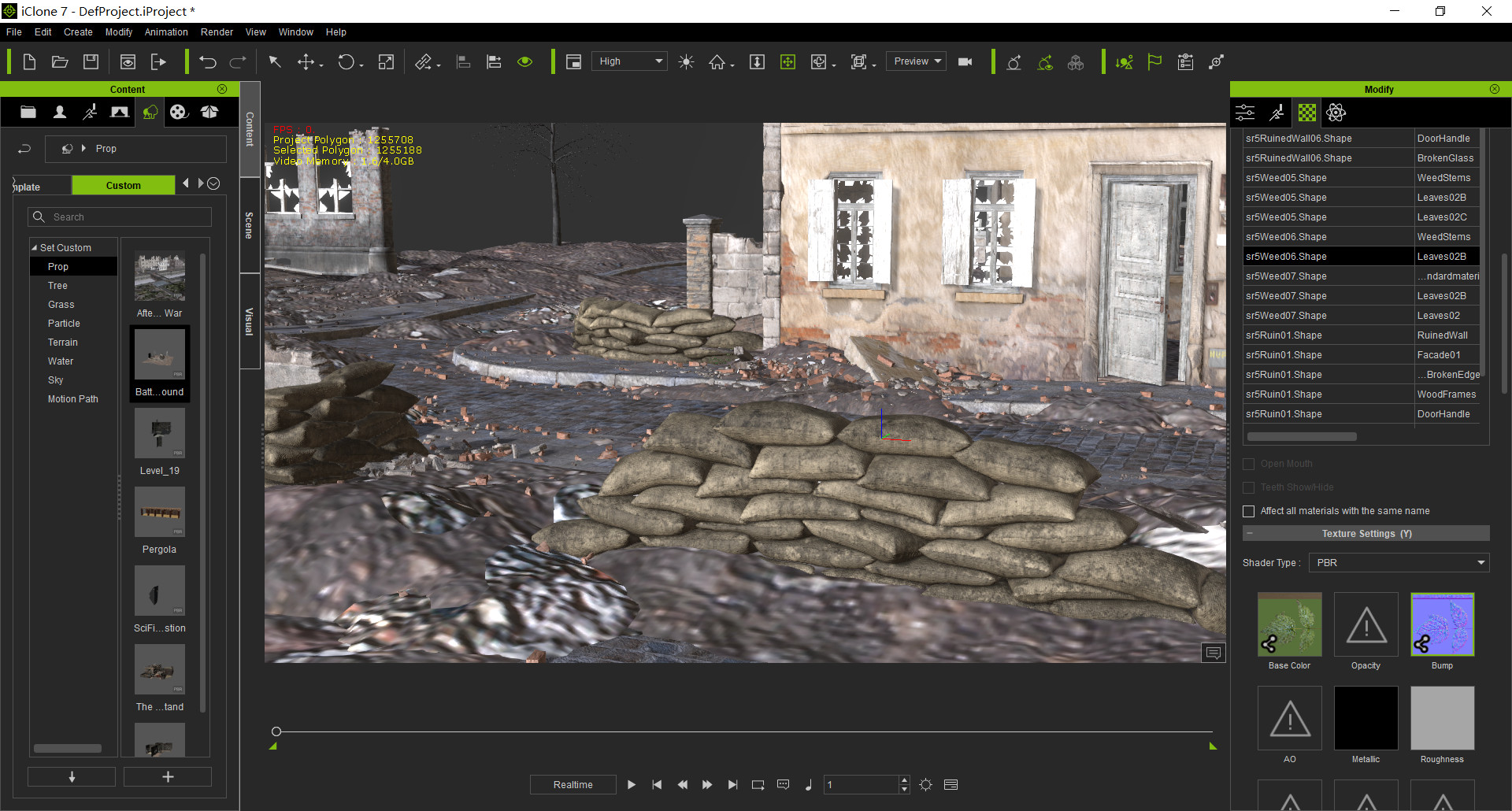Toggle the green eye visibility icon
Viewport: 1512px width, 811px height.
[525, 62]
